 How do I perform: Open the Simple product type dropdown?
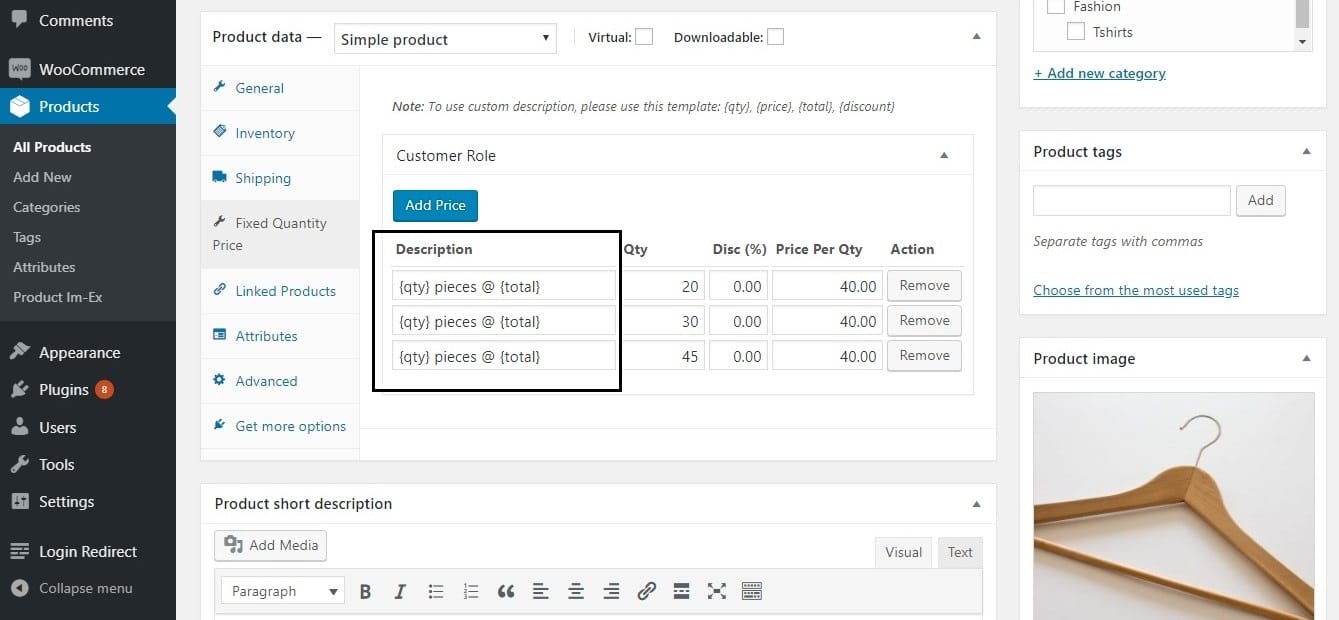[444, 38]
